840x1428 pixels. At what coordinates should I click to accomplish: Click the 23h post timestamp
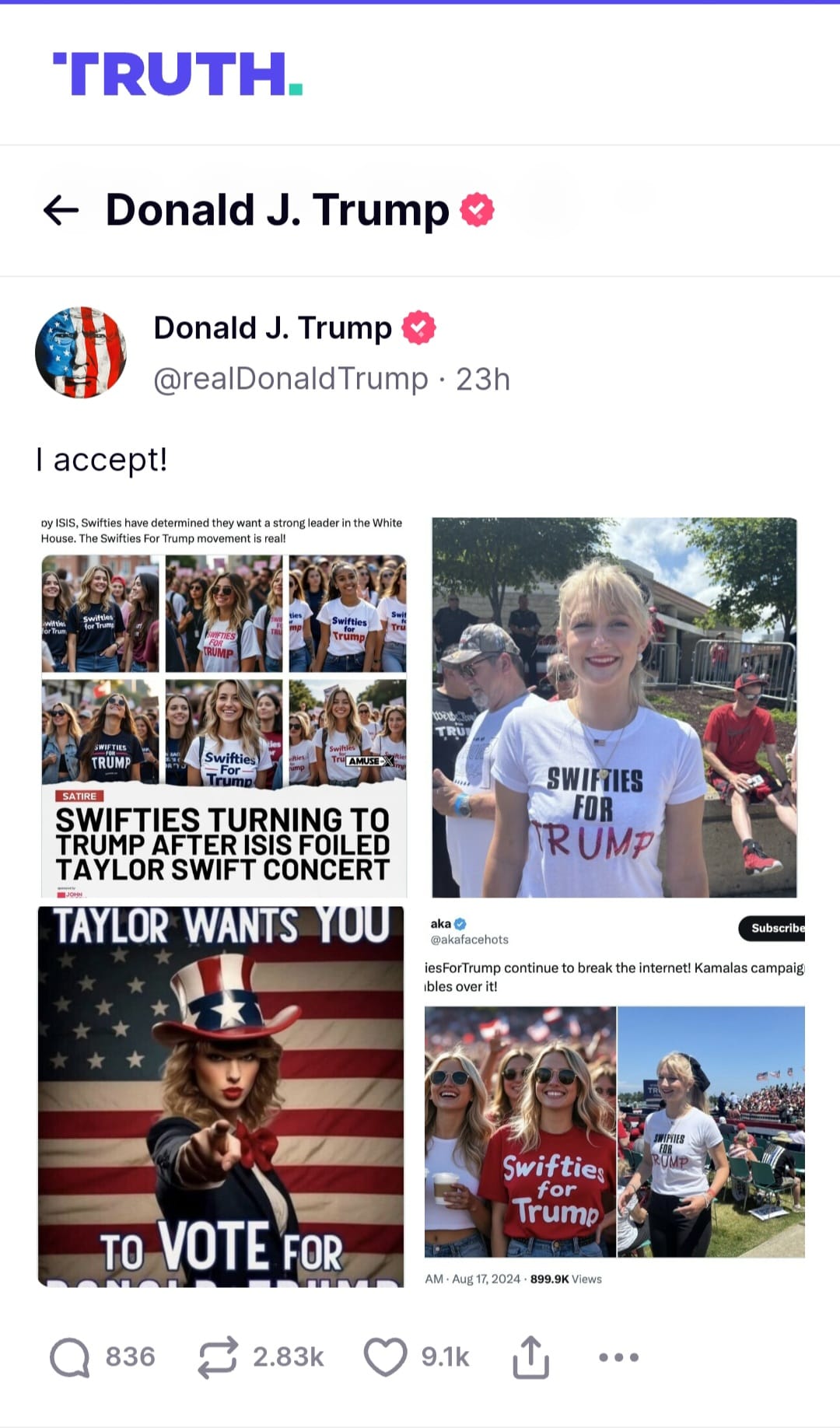point(483,380)
